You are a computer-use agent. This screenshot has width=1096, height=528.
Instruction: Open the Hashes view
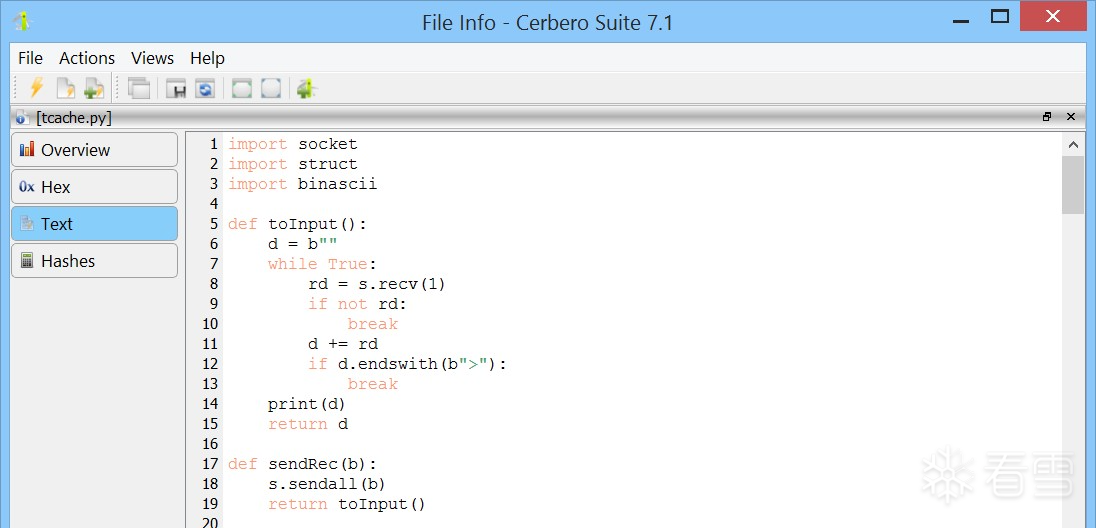click(x=94, y=261)
